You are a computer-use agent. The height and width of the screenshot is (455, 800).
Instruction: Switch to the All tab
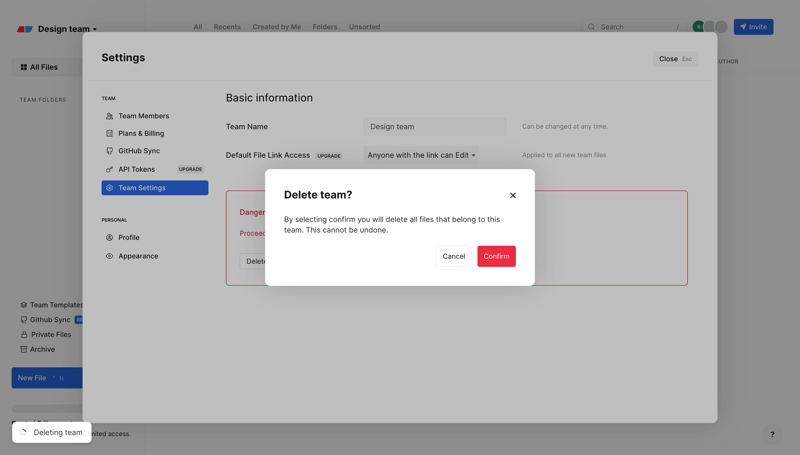tap(198, 27)
